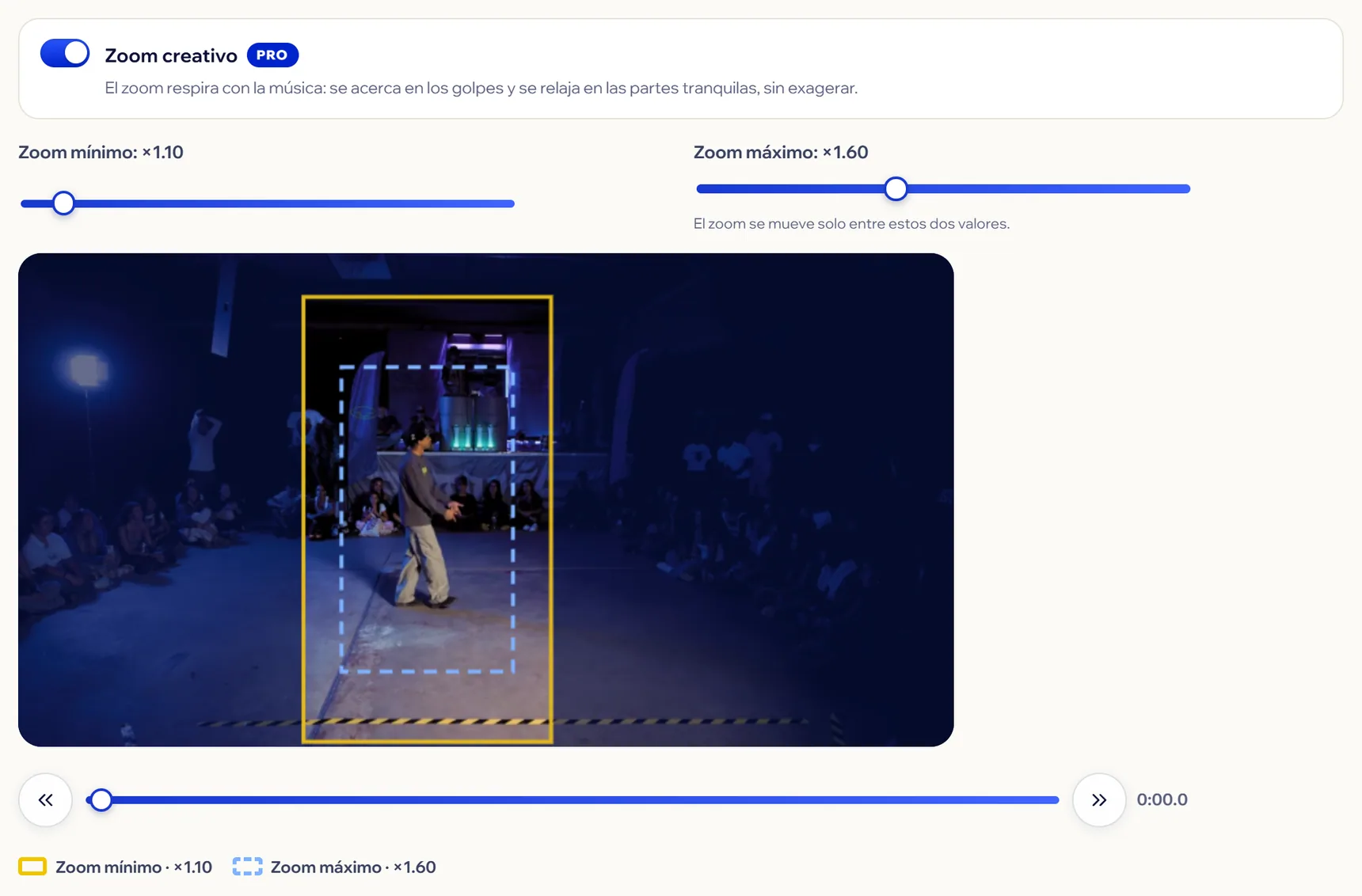
Task: Click 'El zoom se mueve solo entre estos dos valores.'
Action: coord(851,224)
